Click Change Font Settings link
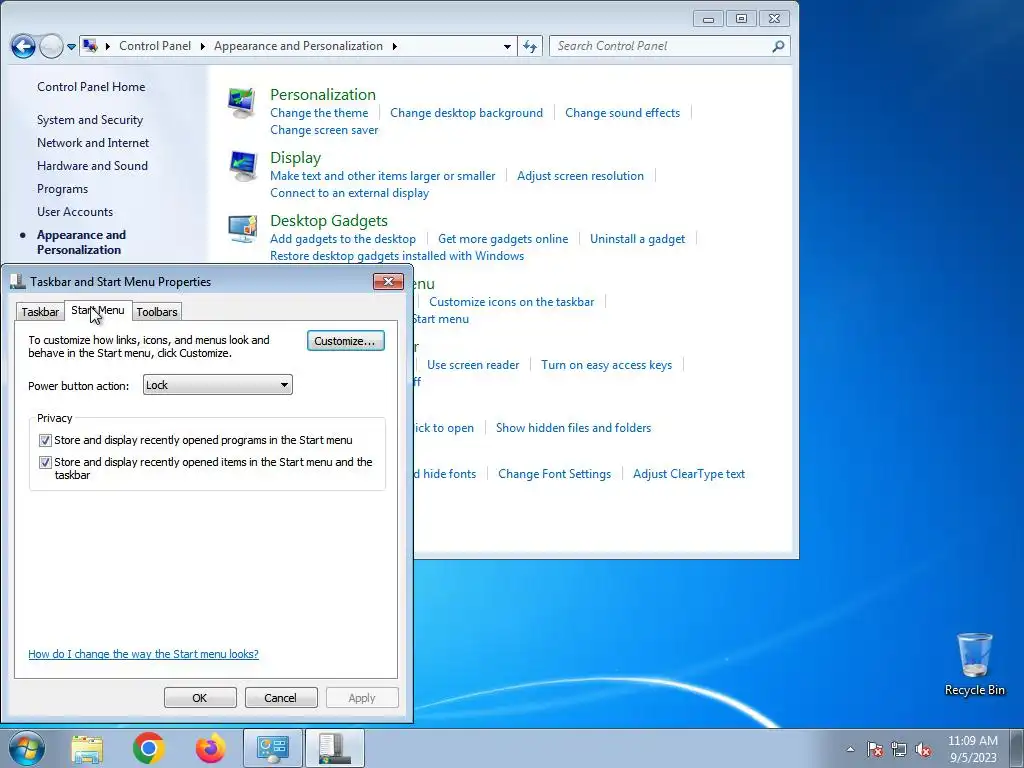This screenshot has width=1024, height=768. 554,473
